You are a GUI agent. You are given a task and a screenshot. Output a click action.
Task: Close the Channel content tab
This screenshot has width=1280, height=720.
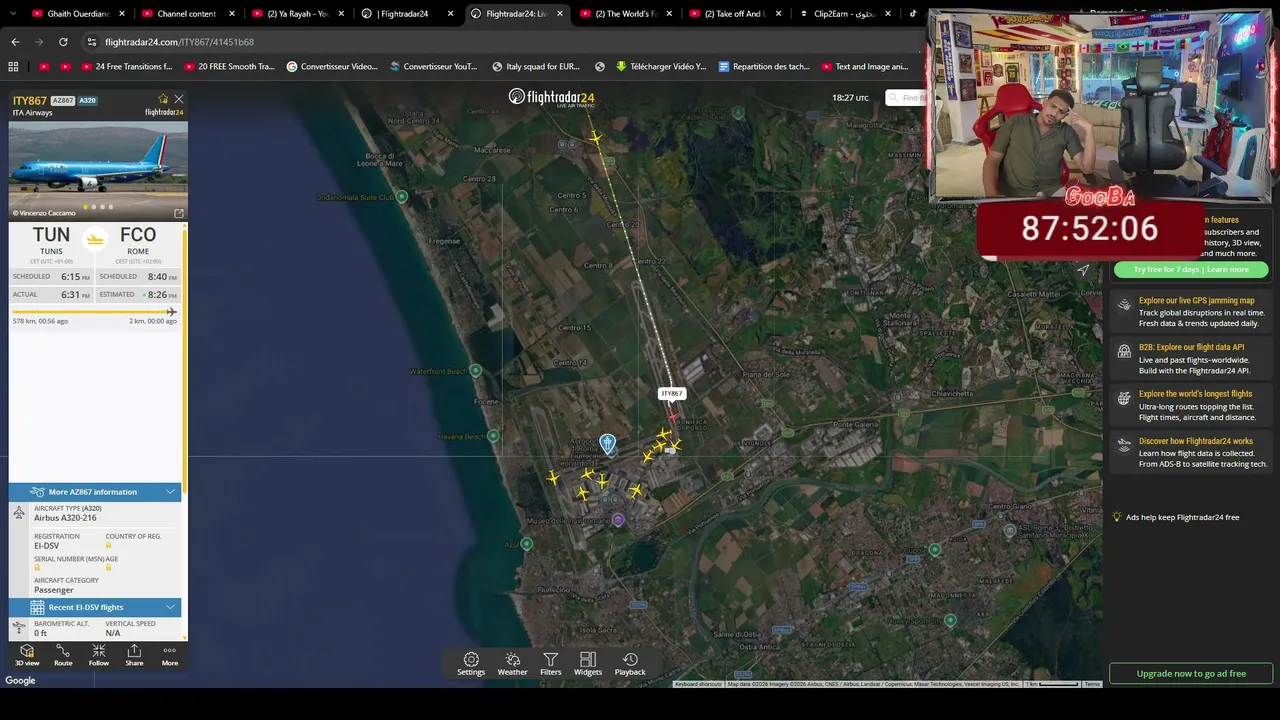point(232,14)
